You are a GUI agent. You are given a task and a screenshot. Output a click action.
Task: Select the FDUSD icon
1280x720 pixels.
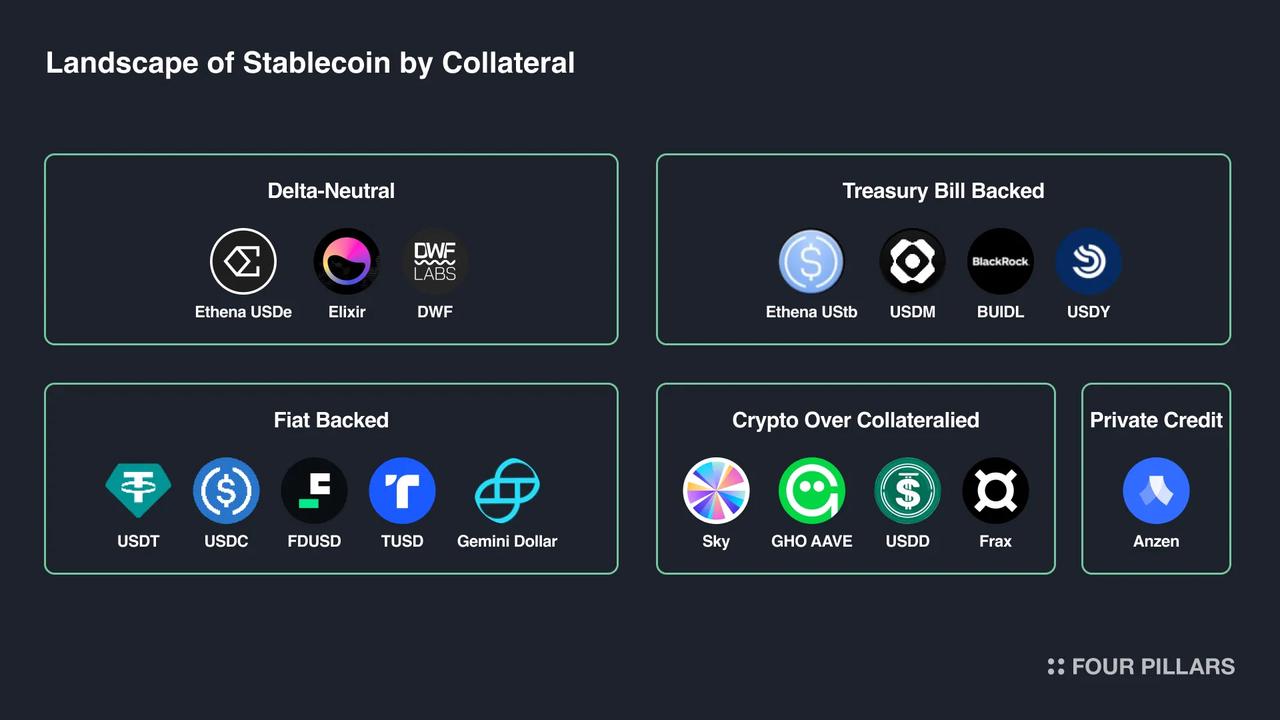click(314, 491)
